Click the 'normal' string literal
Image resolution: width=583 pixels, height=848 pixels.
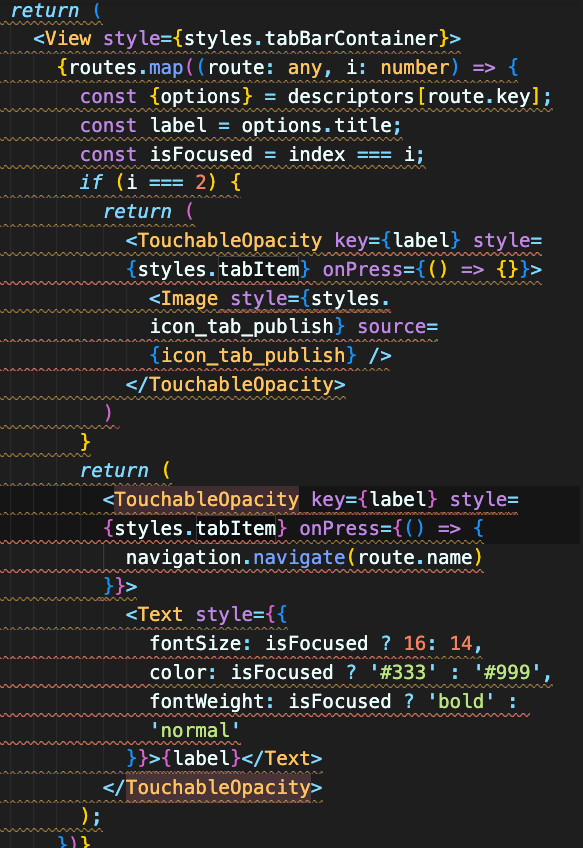[x=195, y=731]
